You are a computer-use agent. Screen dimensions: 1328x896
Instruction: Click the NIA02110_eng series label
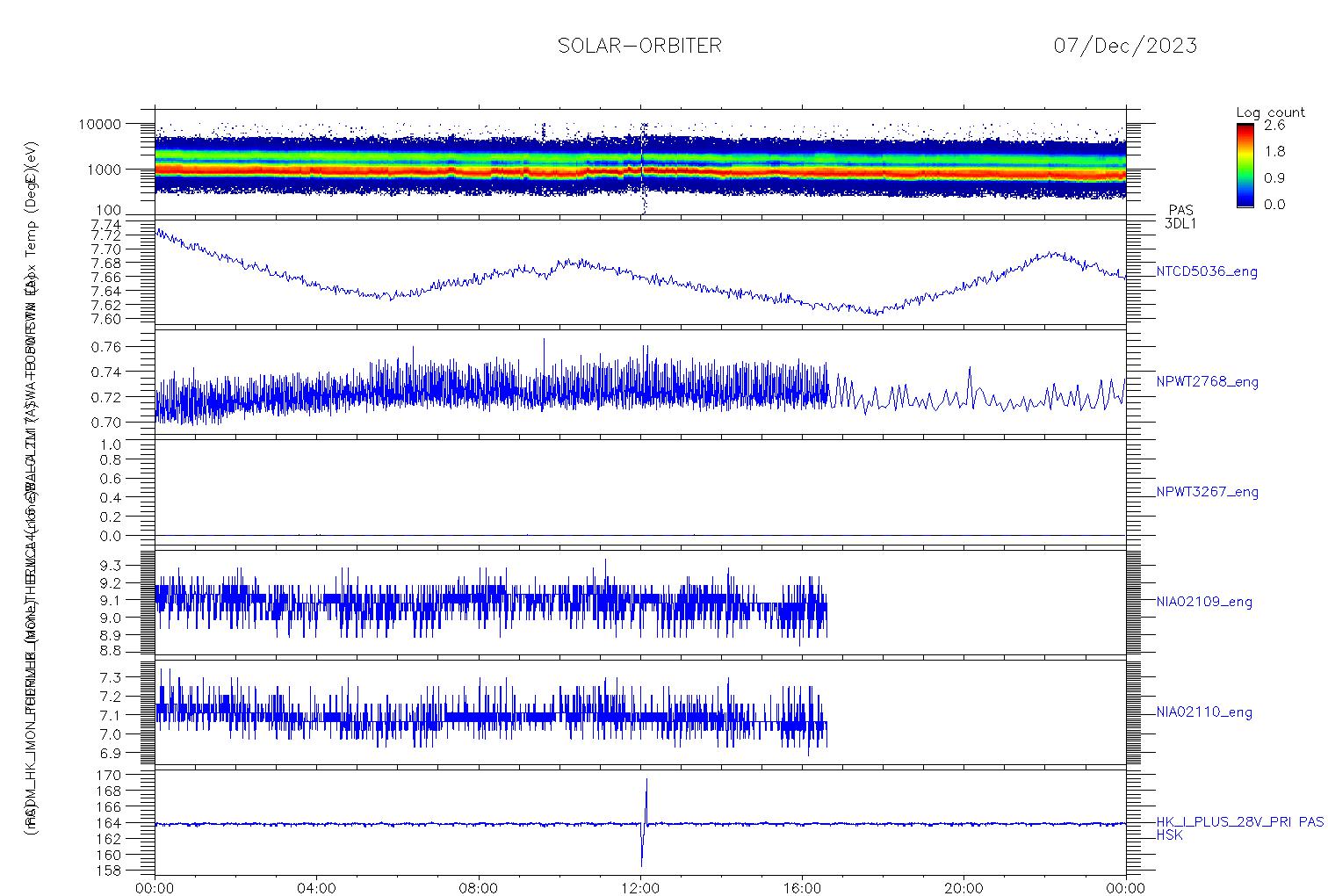pos(1204,712)
